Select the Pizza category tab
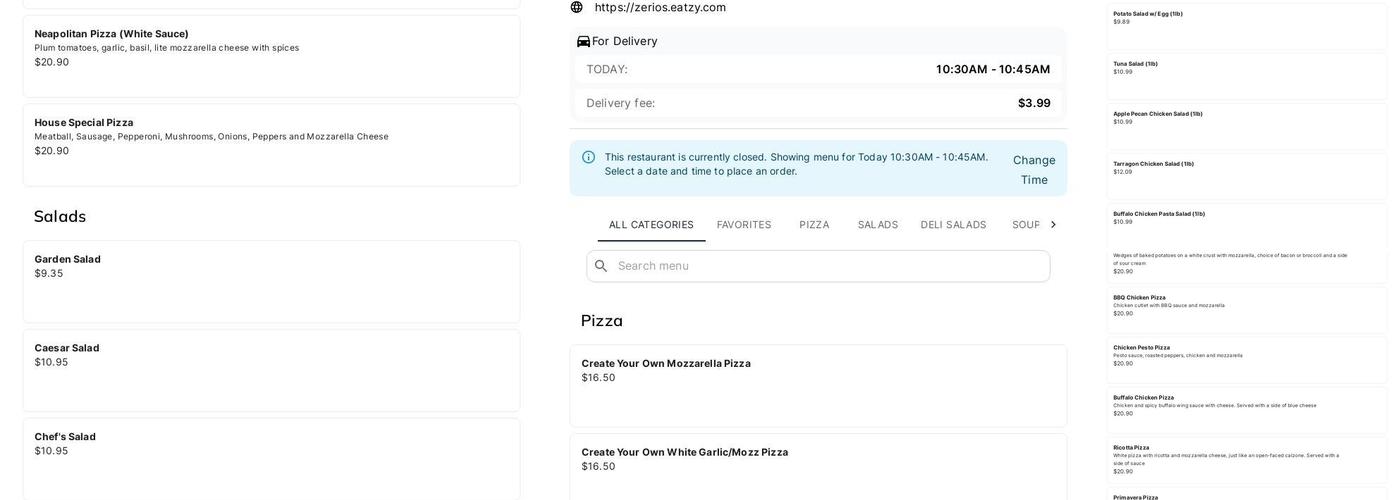Screen dimensions: 1400x500 [814, 225]
